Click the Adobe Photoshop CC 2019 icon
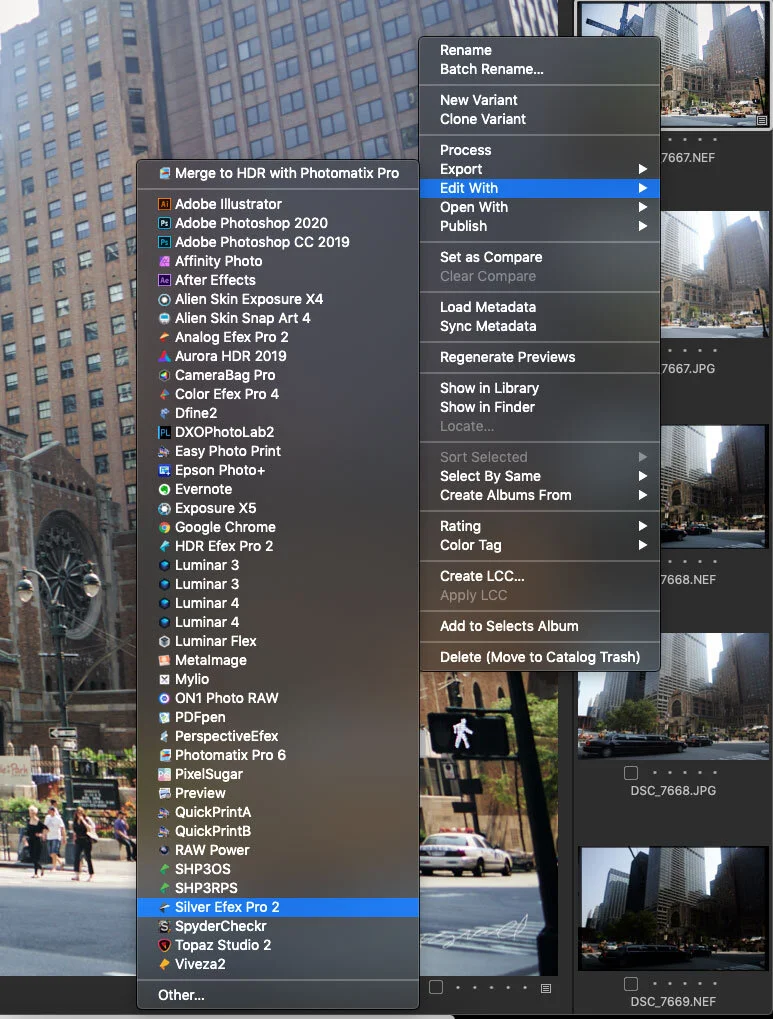 pyautogui.click(x=164, y=242)
